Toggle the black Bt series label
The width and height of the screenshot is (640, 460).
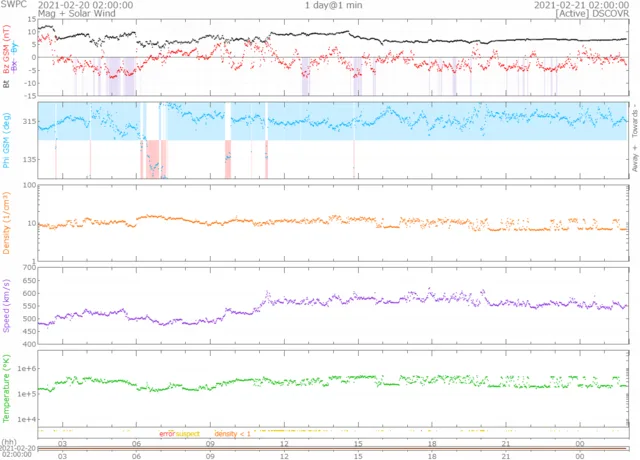[x=6, y=86]
